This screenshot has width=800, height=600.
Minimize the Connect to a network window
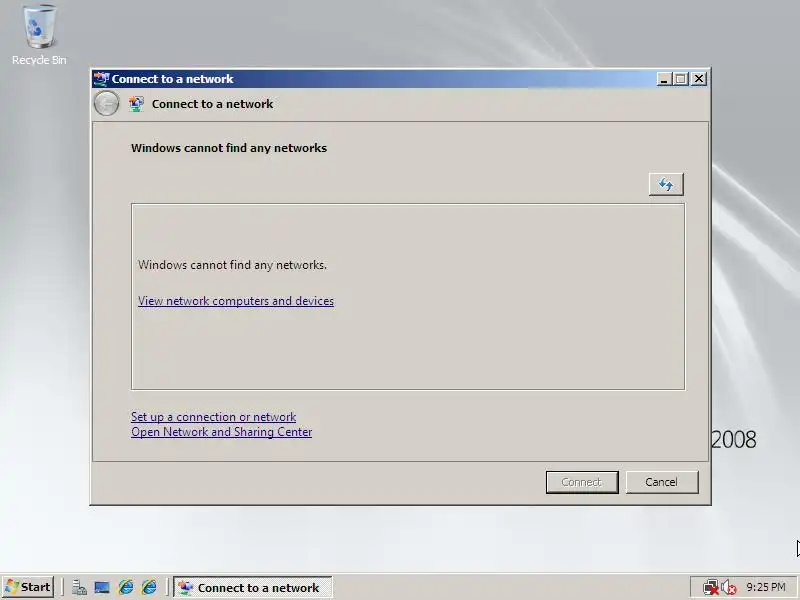[664, 79]
